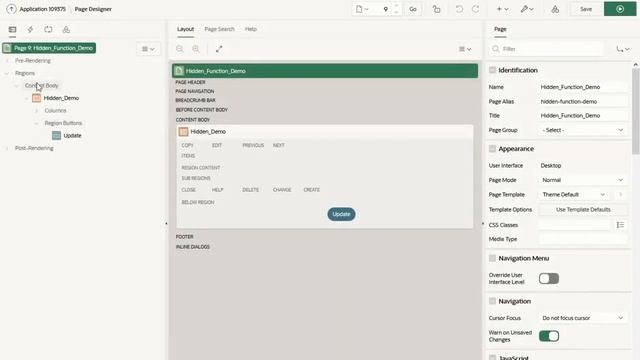
Task: Open Page Shared Components tab icon
Action: click(66, 29)
